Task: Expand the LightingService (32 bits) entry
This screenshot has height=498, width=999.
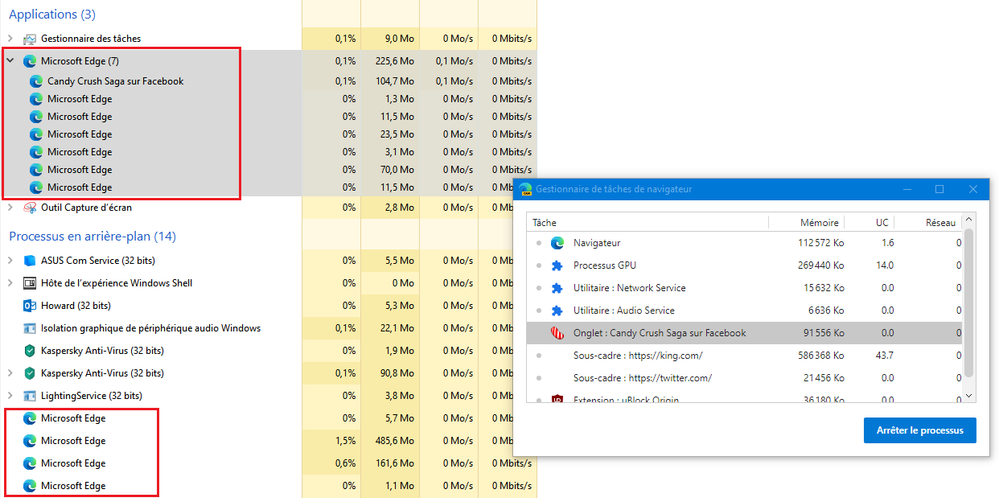Action: (10, 396)
